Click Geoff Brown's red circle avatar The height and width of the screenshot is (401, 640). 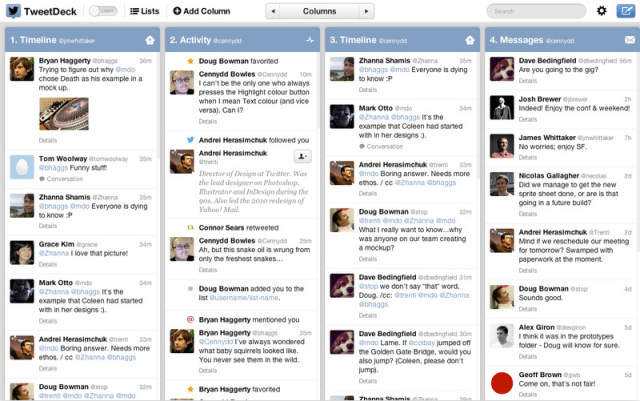pyautogui.click(x=502, y=383)
